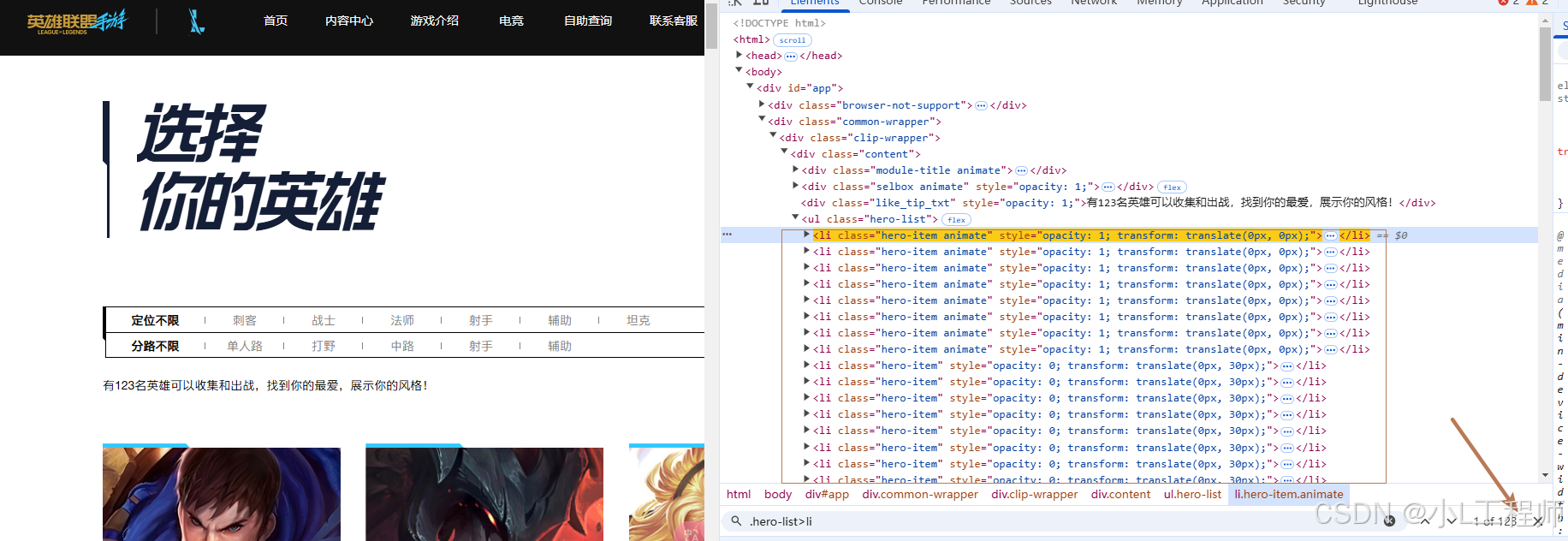Click the blue L icon beside the logo
The width and height of the screenshot is (1568, 541).
pos(196,21)
